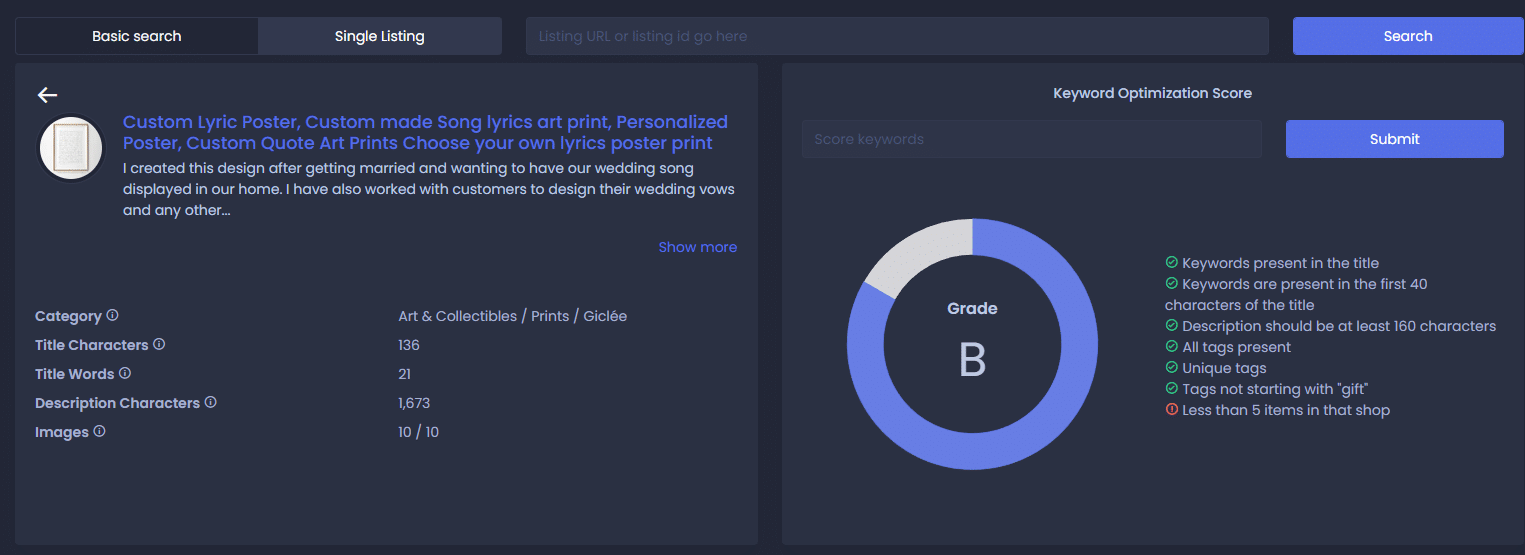Click the Title Words info icon
This screenshot has width=1525, height=555.
click(125, 373)
